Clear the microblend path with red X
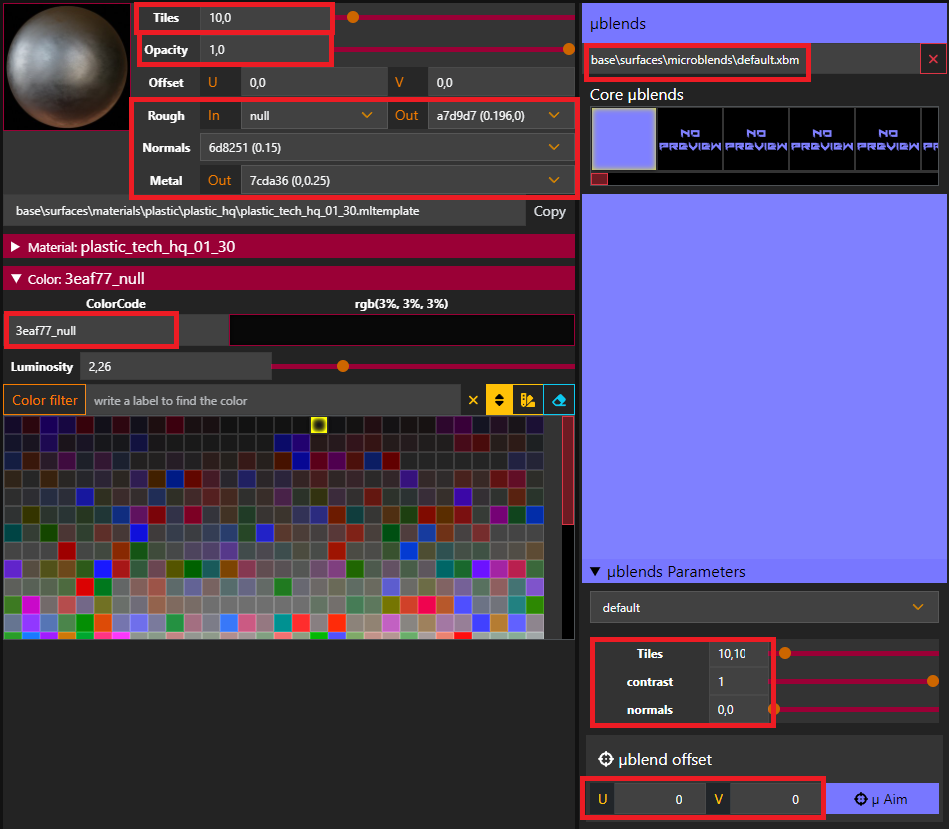 (933, 60)
